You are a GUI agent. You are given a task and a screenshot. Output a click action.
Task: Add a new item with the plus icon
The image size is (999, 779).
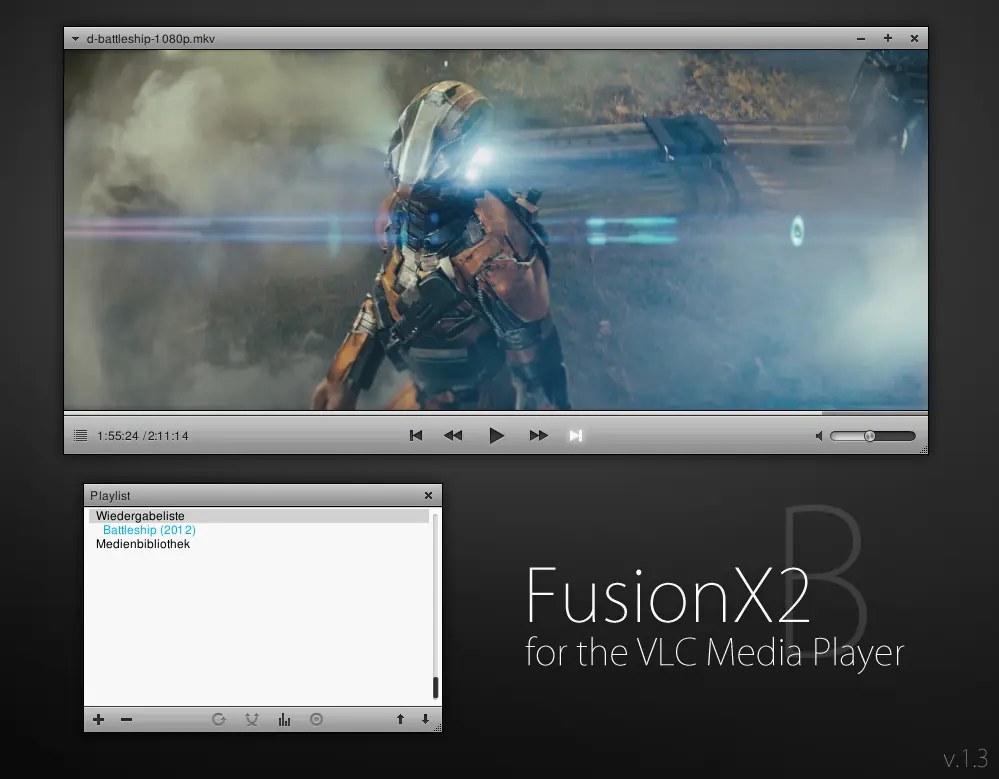(x=98, y=719)
